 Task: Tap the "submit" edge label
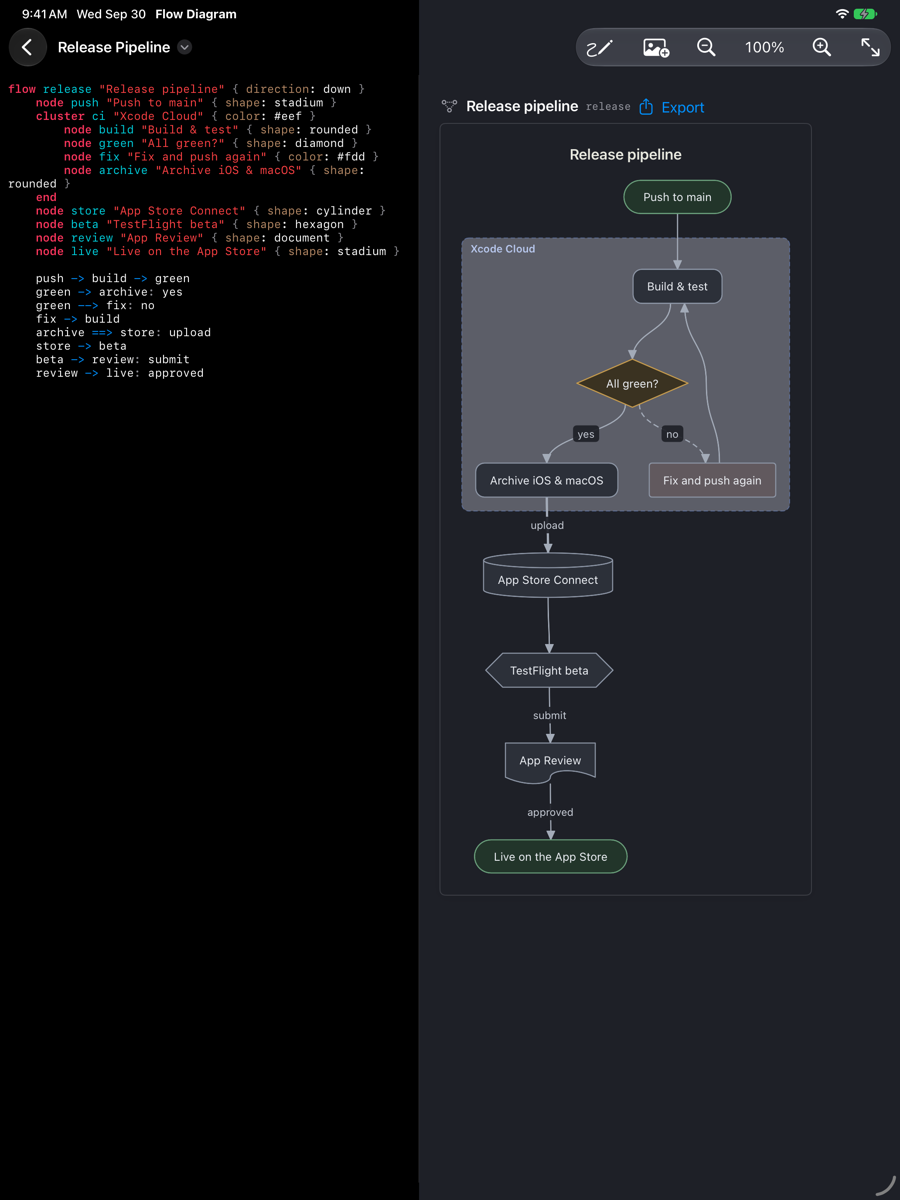tap(550, 715)
